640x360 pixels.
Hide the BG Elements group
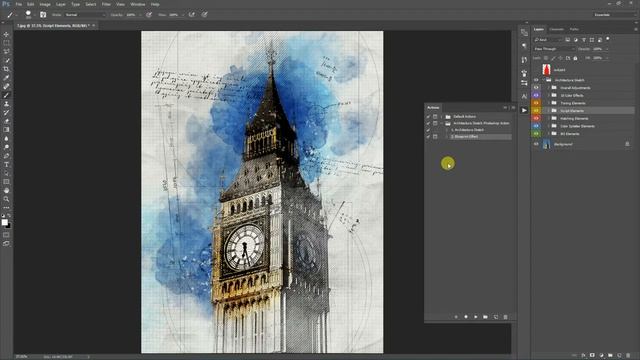[x=536, y=133]
